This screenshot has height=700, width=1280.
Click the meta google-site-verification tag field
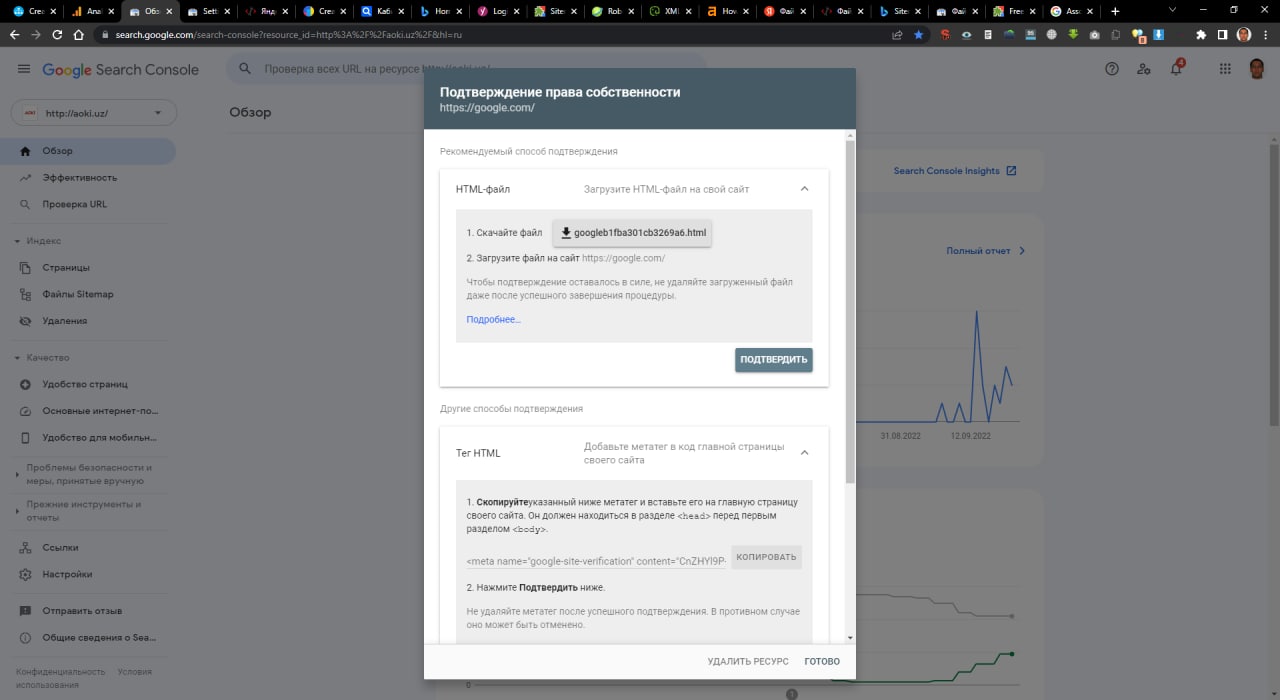596,561
